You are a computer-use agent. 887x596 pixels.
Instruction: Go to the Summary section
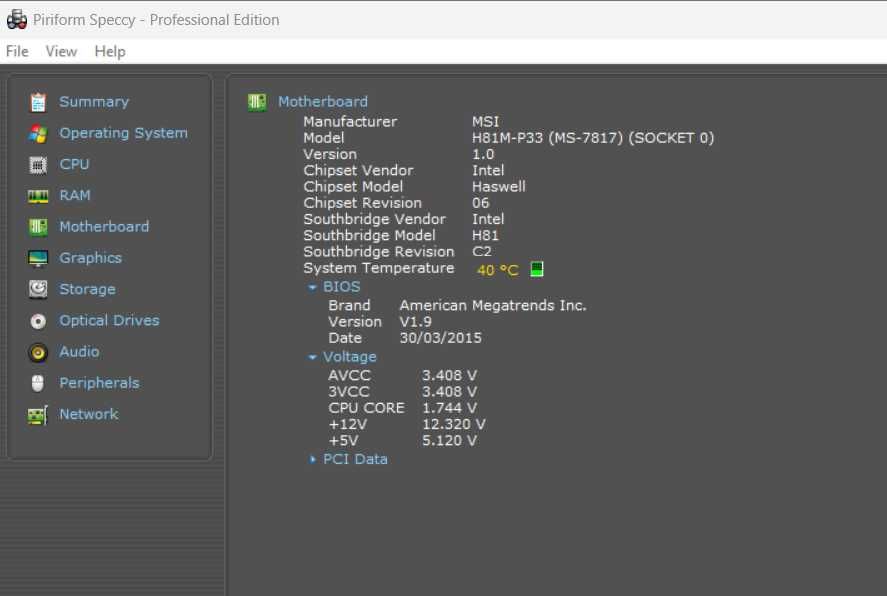click(x=94, y=102)
